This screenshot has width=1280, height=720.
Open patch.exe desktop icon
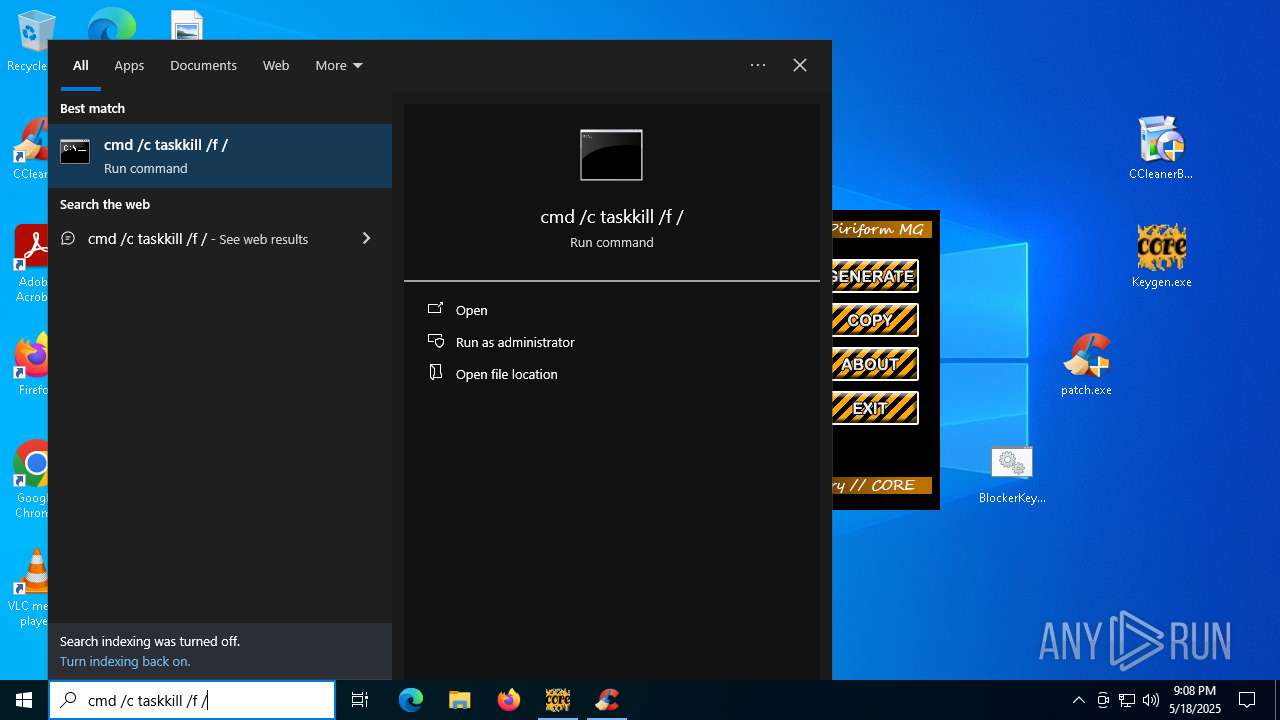(x=1086, y=364)
